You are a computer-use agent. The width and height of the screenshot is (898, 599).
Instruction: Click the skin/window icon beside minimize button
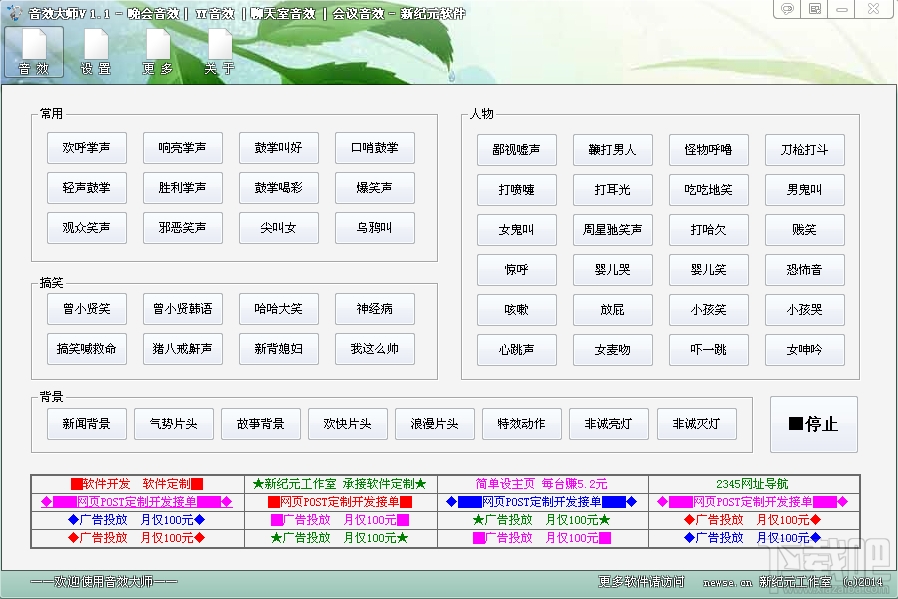[815, 9]
